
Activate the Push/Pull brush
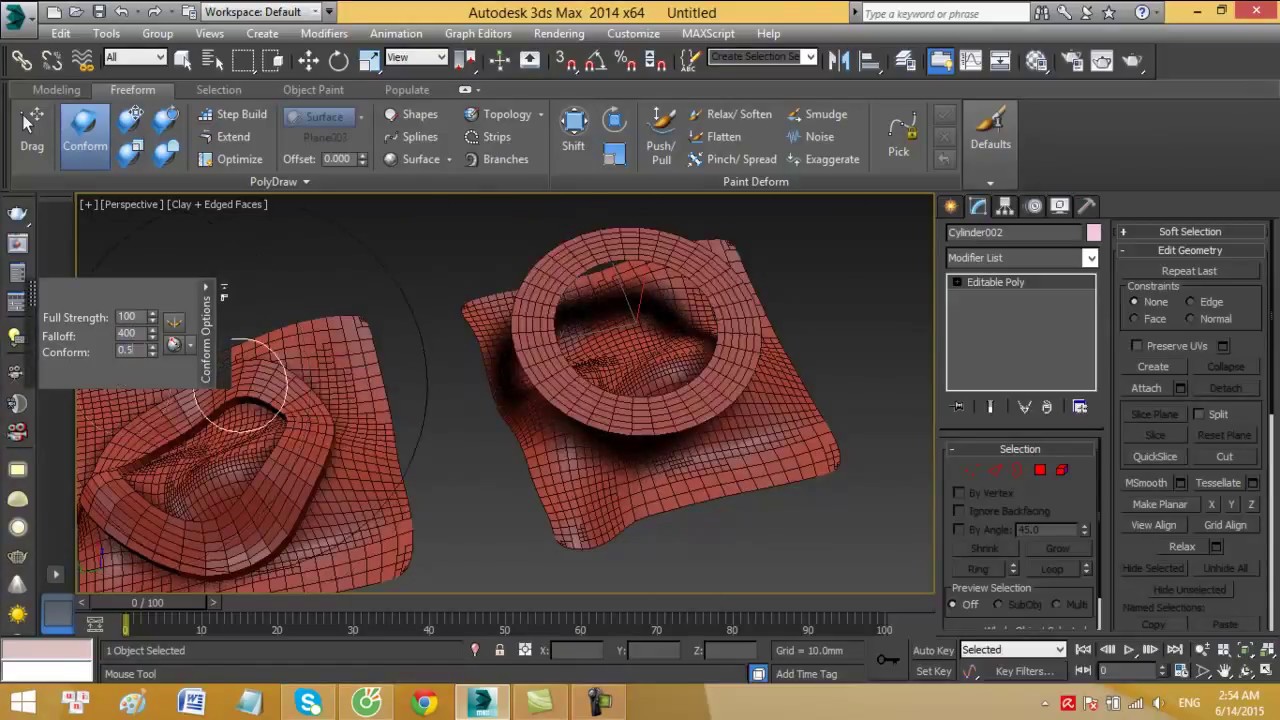pos(661,136)
